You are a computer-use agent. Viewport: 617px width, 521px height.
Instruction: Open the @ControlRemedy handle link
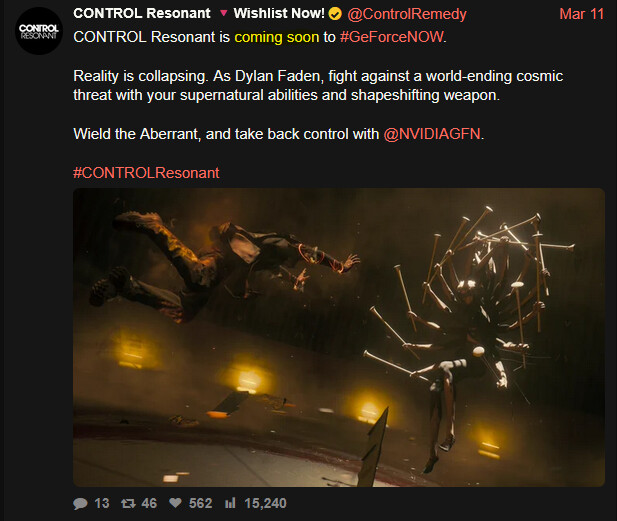(x=407, y=14)
